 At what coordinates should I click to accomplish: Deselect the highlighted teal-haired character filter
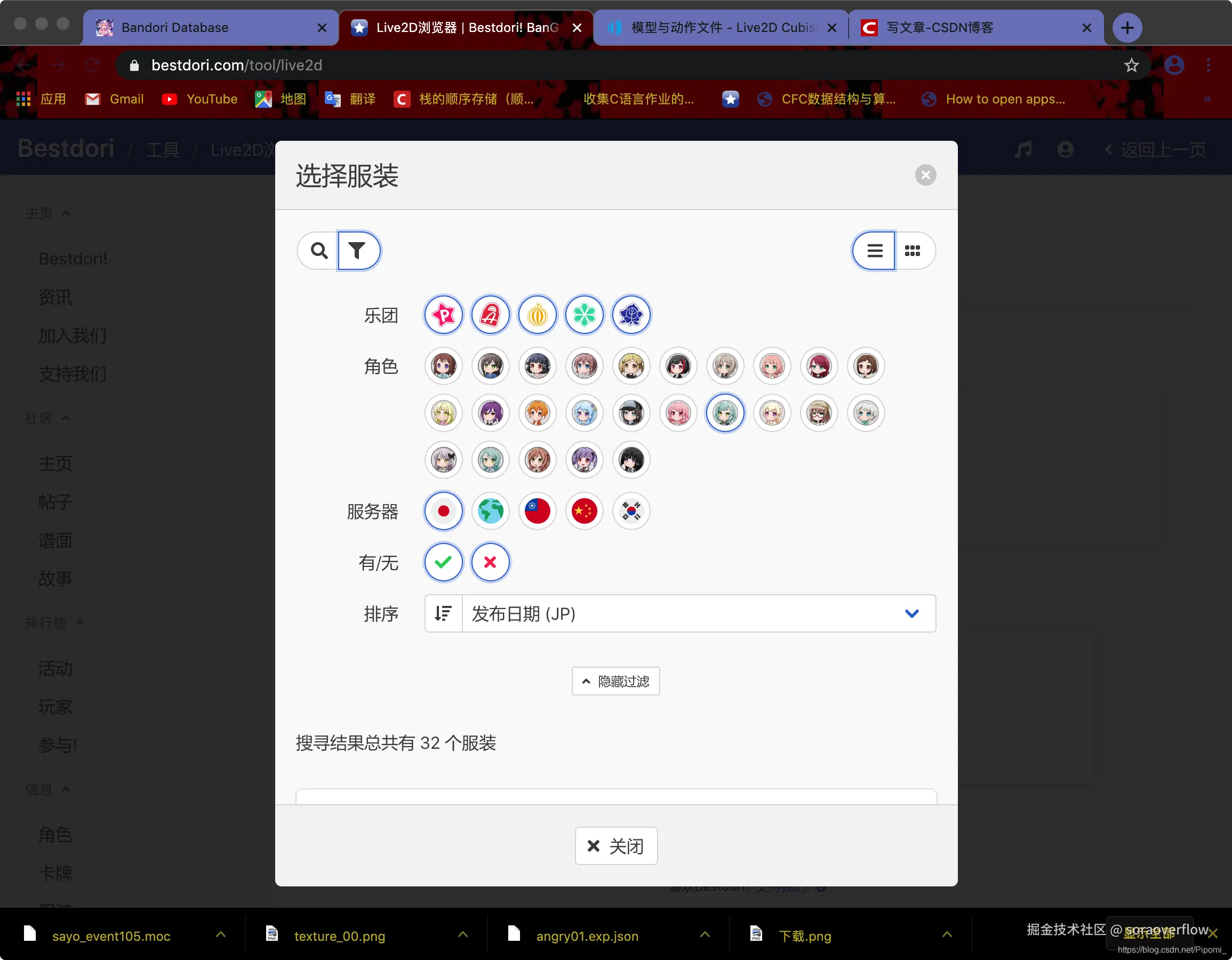[725, 413]
